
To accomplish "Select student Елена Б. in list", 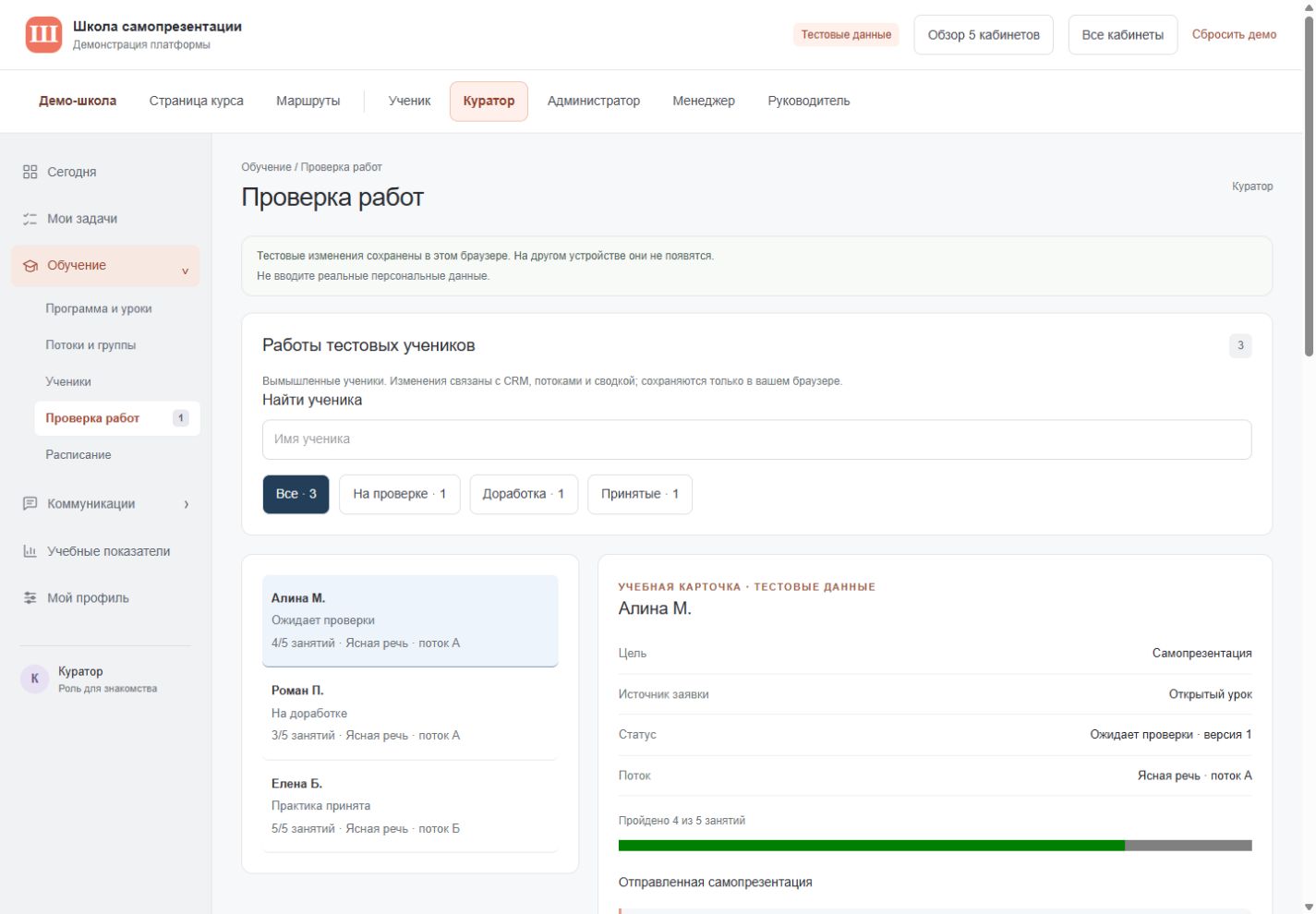I will (x=410, y=806).
